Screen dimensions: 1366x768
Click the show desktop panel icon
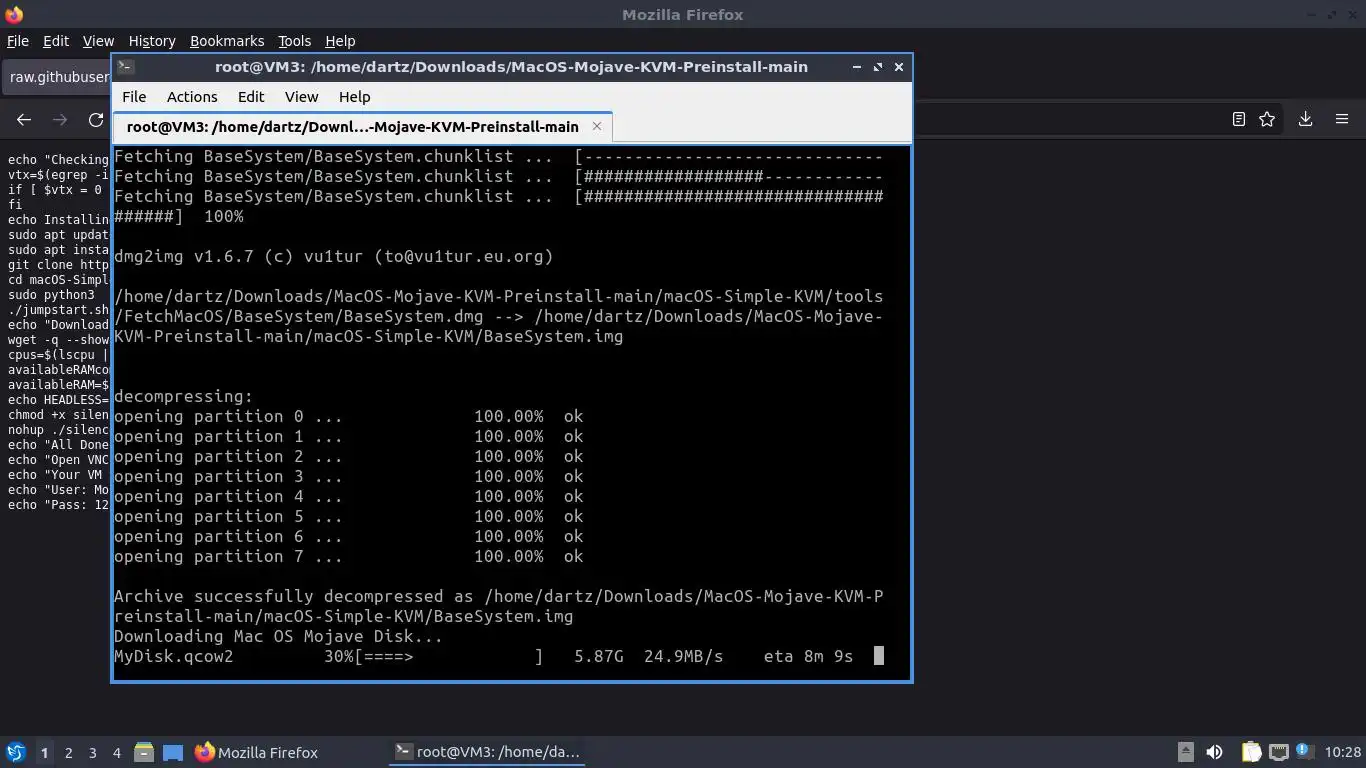click(173, 752)
